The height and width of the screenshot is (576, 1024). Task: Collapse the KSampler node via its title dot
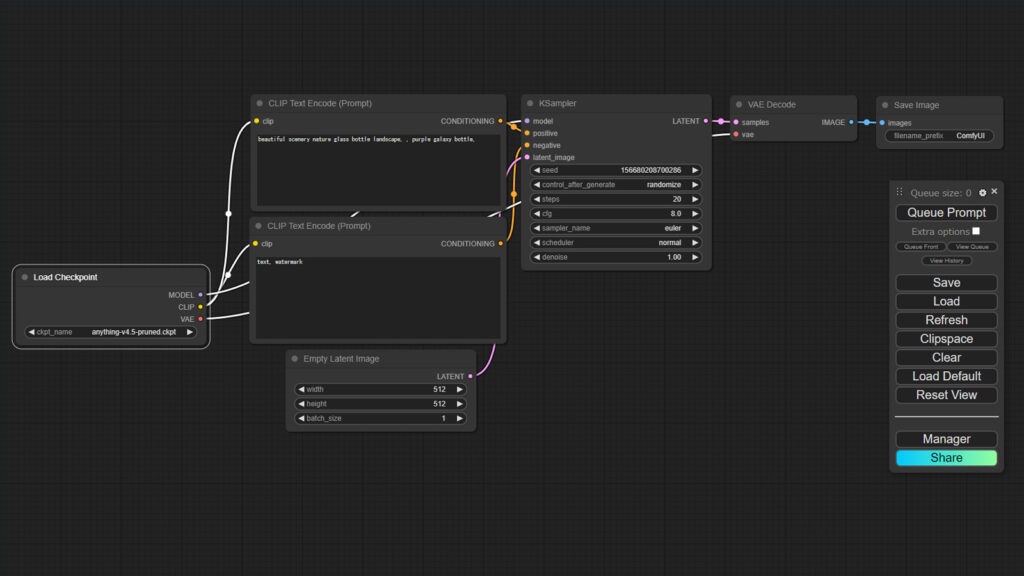[530, 104]
